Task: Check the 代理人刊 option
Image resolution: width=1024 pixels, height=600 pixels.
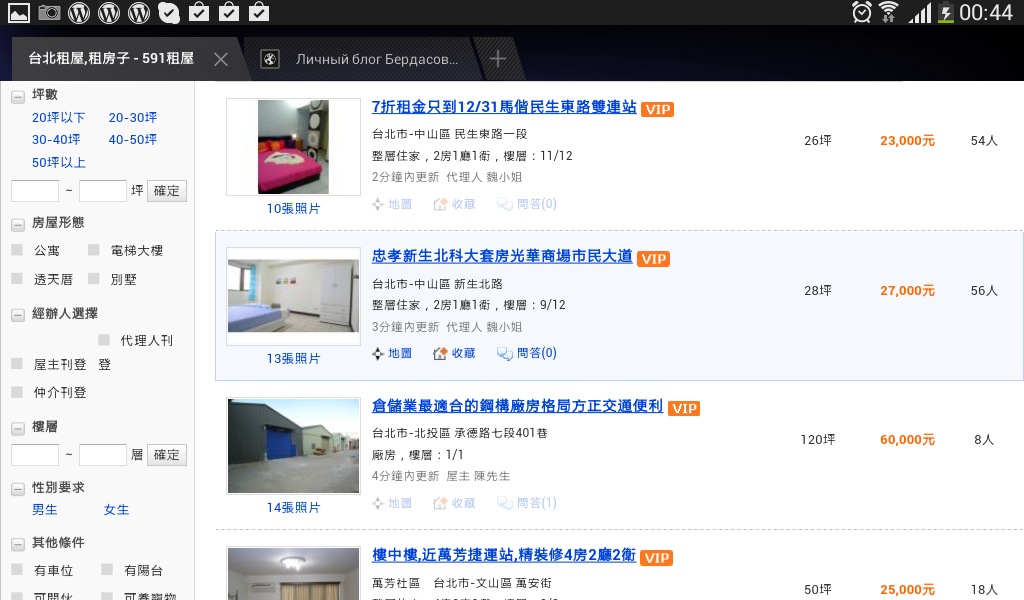Action: (x=104, y=339)
